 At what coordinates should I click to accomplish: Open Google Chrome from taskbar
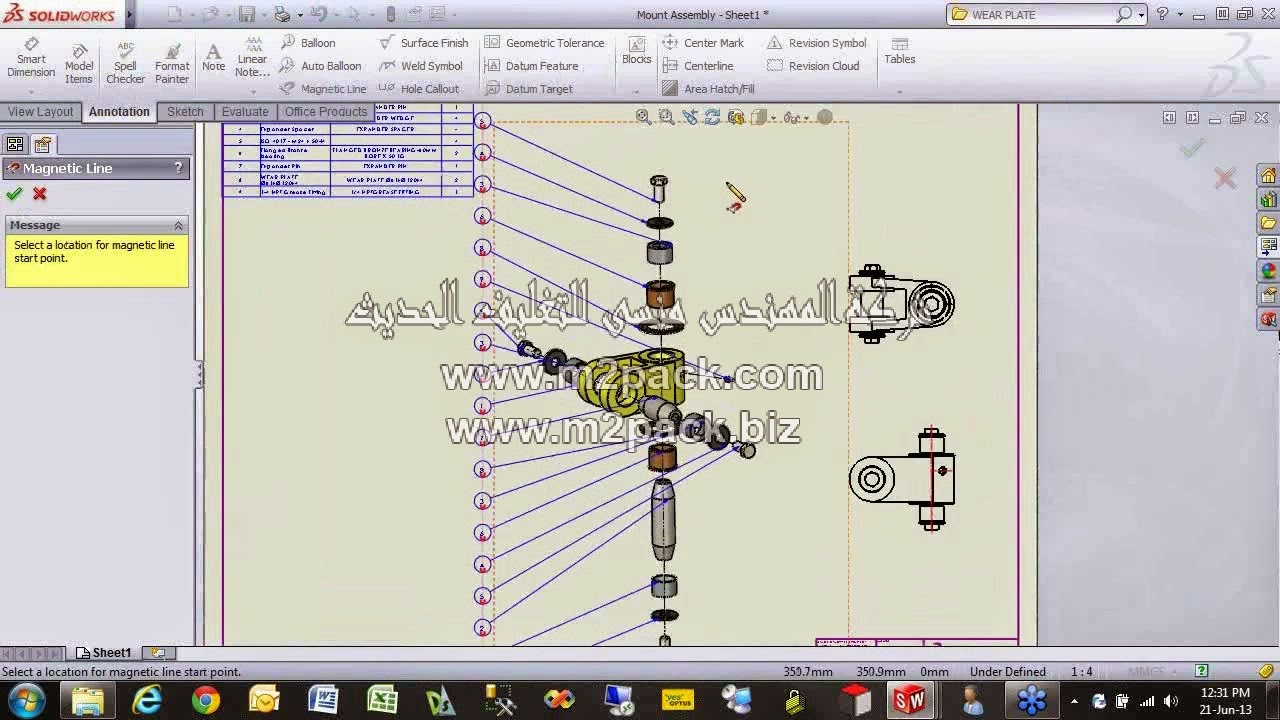(206, 700)
